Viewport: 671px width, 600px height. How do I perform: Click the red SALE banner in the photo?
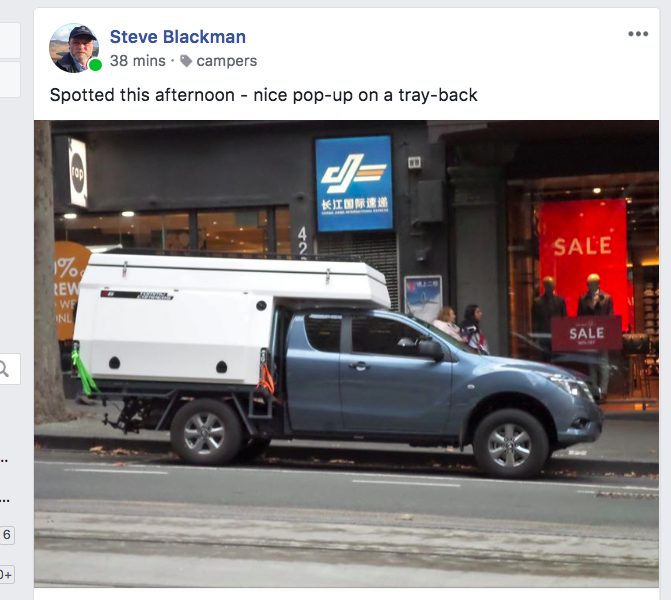pos(583,260)
